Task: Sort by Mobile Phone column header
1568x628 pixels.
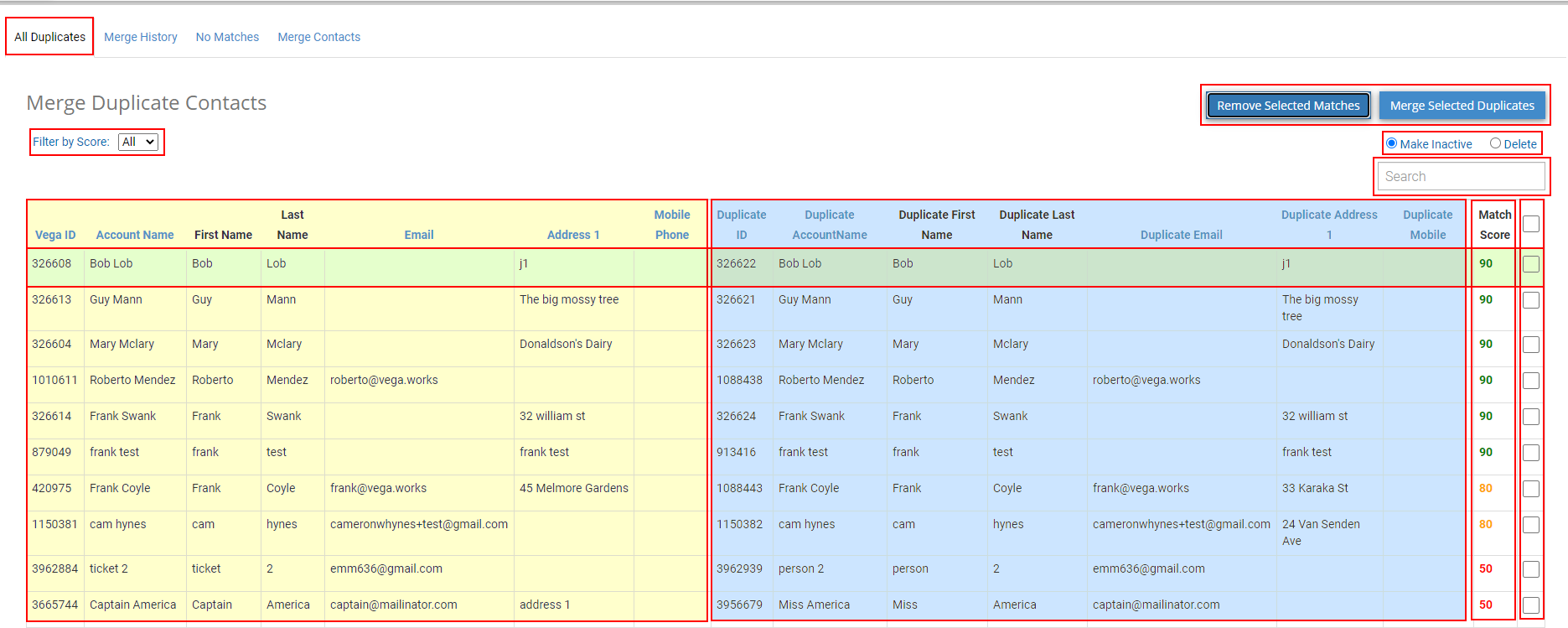Action: tap(672, 225)
